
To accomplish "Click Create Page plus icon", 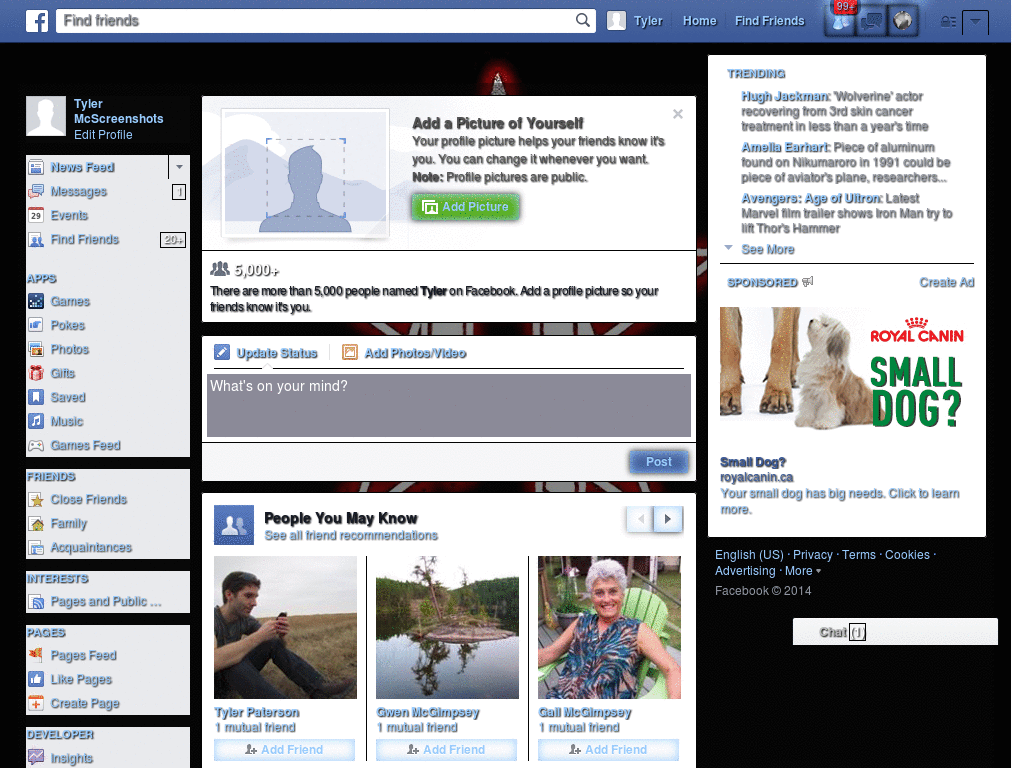I will coord(36,703).
